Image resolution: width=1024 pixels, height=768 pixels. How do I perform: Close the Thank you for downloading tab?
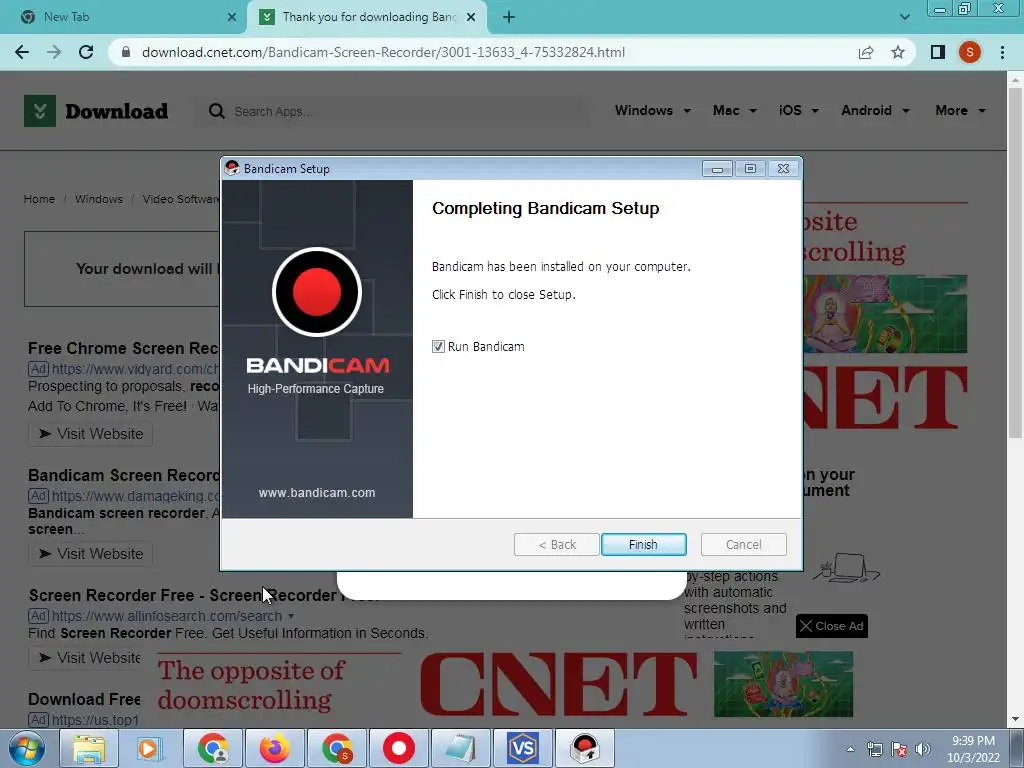tap(471, 18)
